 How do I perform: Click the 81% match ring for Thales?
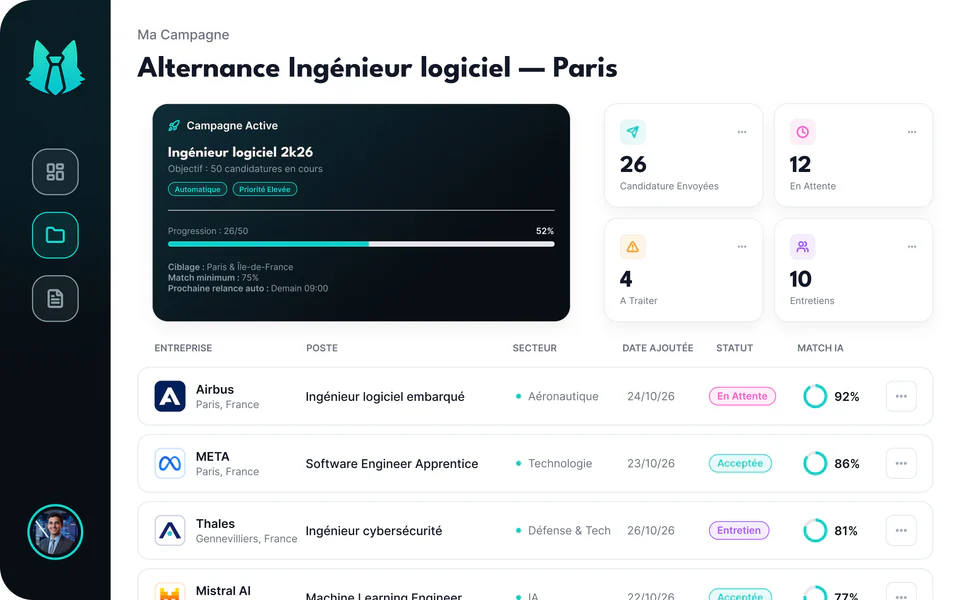(x=815, y=530)
